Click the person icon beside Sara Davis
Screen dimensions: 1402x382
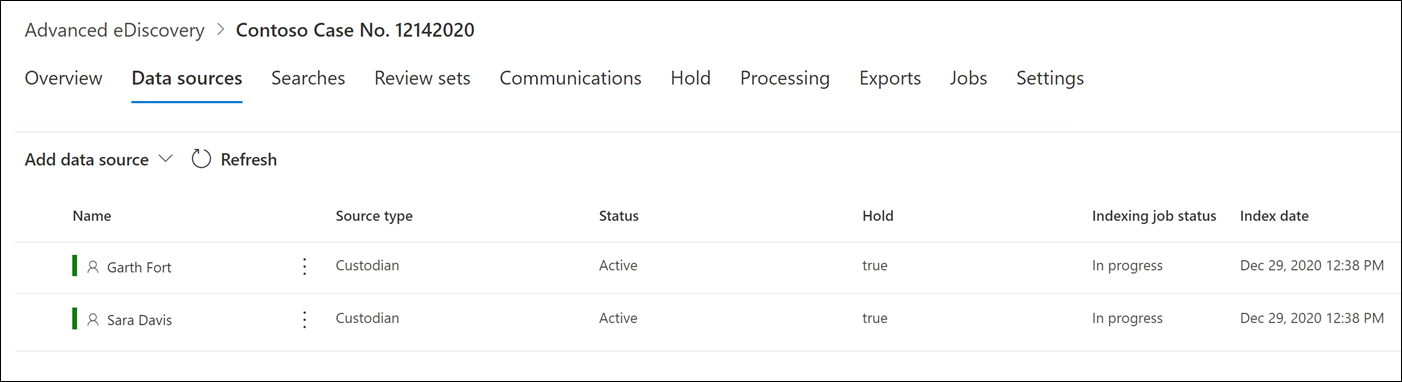(93, 320)
